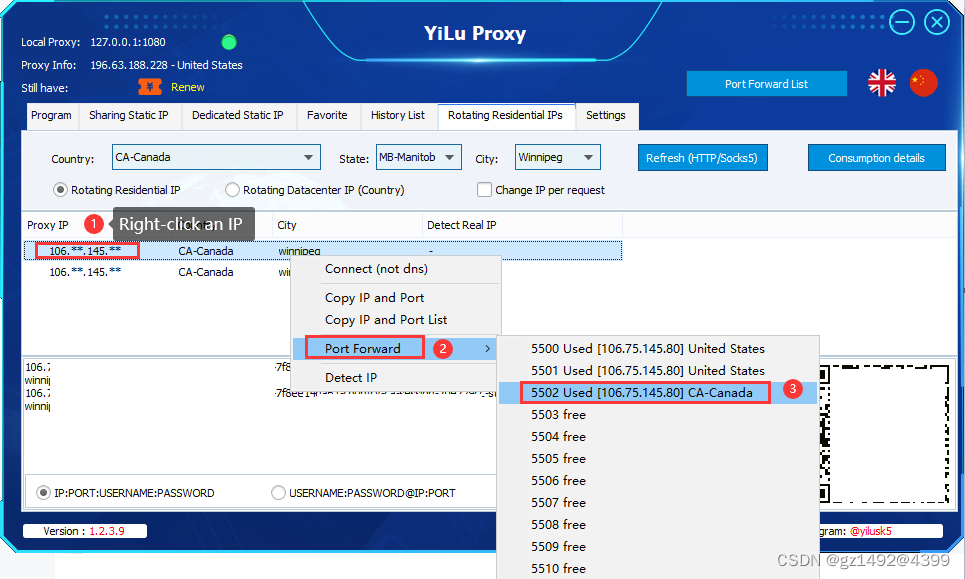Open the Favorite tab
This screenshot has width=965, height=579.
coord(327,115)
